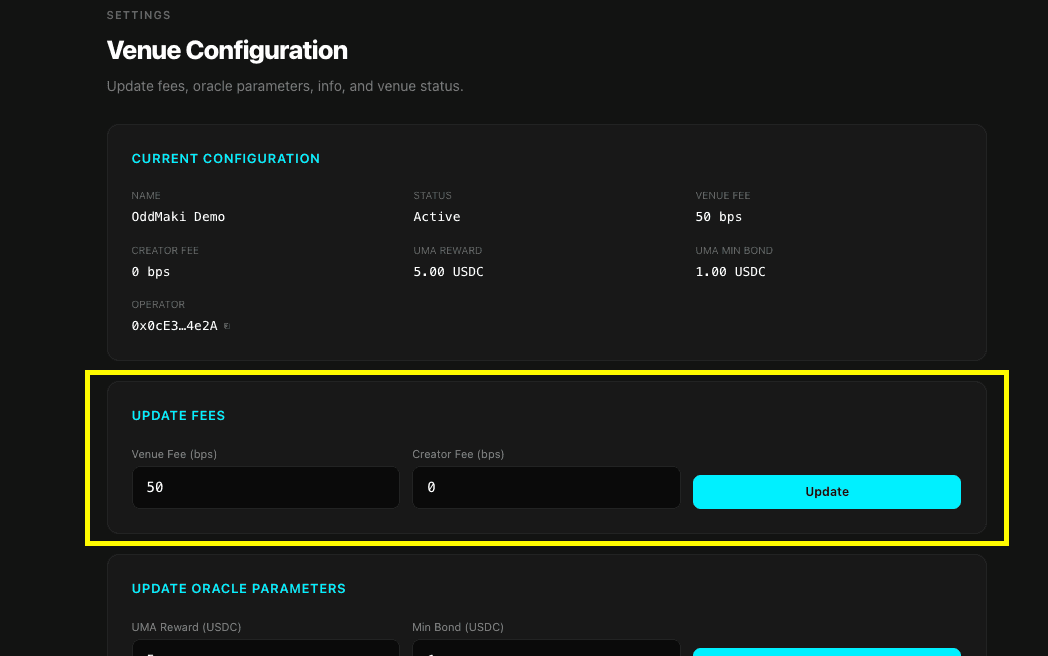Click the Venue Configuration heading

pyautogui.click(x=227, y=50)
